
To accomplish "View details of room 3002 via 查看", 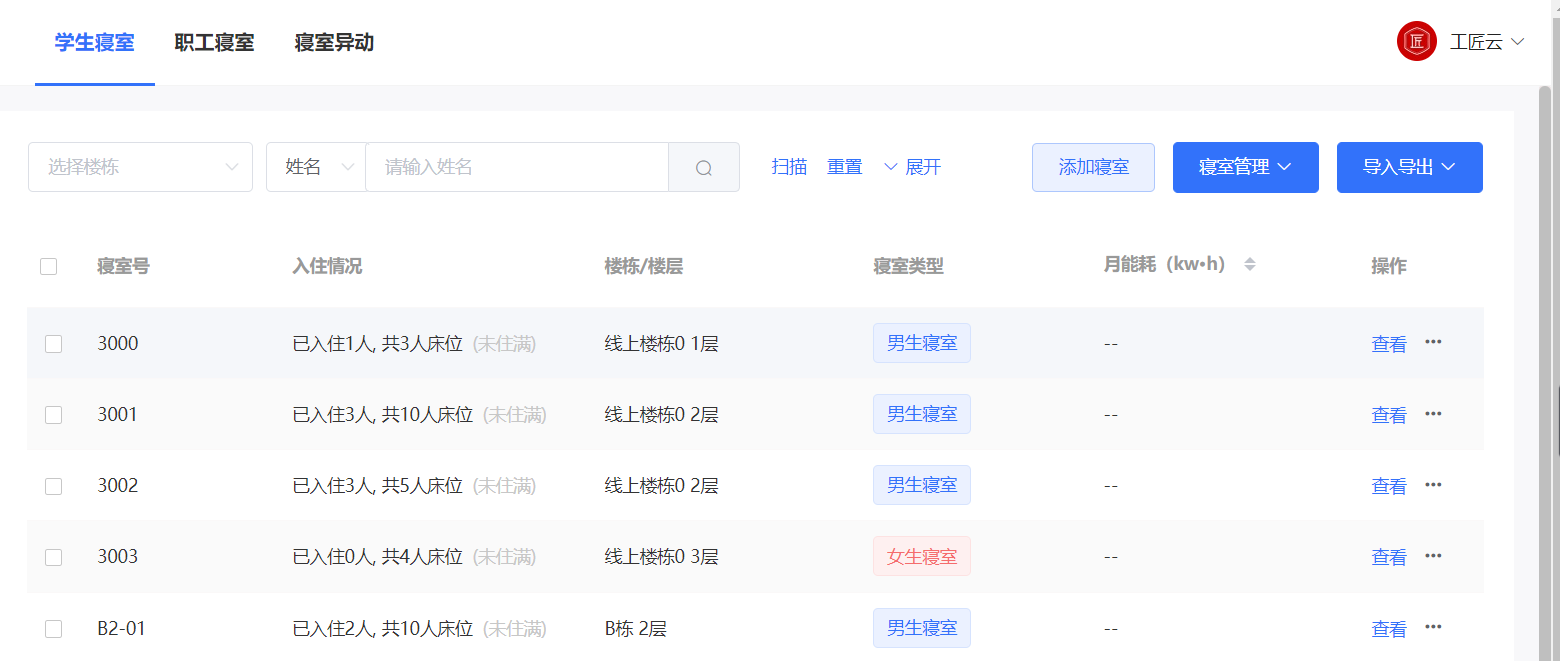I will [x=1388, y=486].
